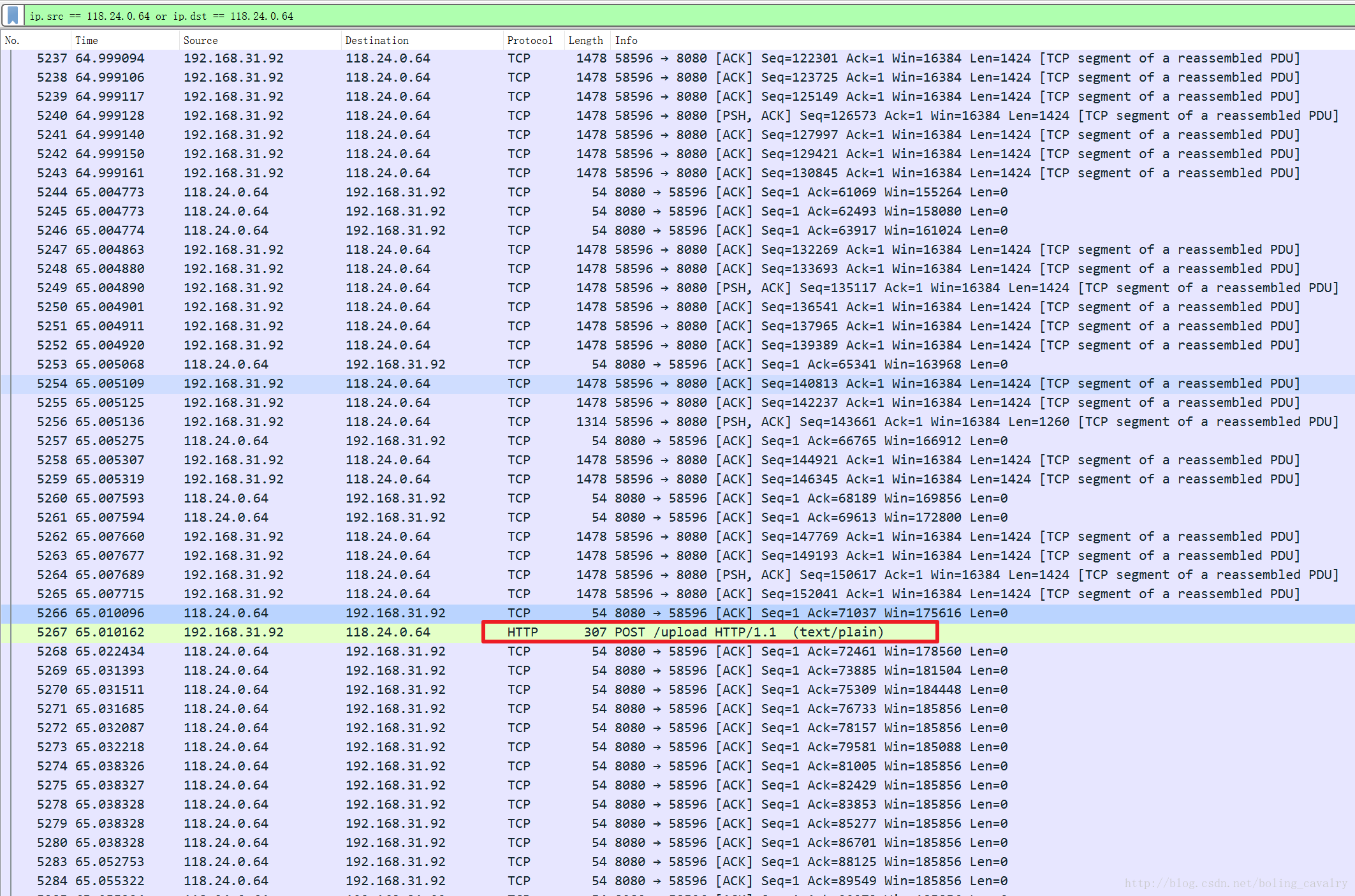Click length 1478 of packet 5262
This screenshot has width=1355, height=896.
click(x=592, y=536)
